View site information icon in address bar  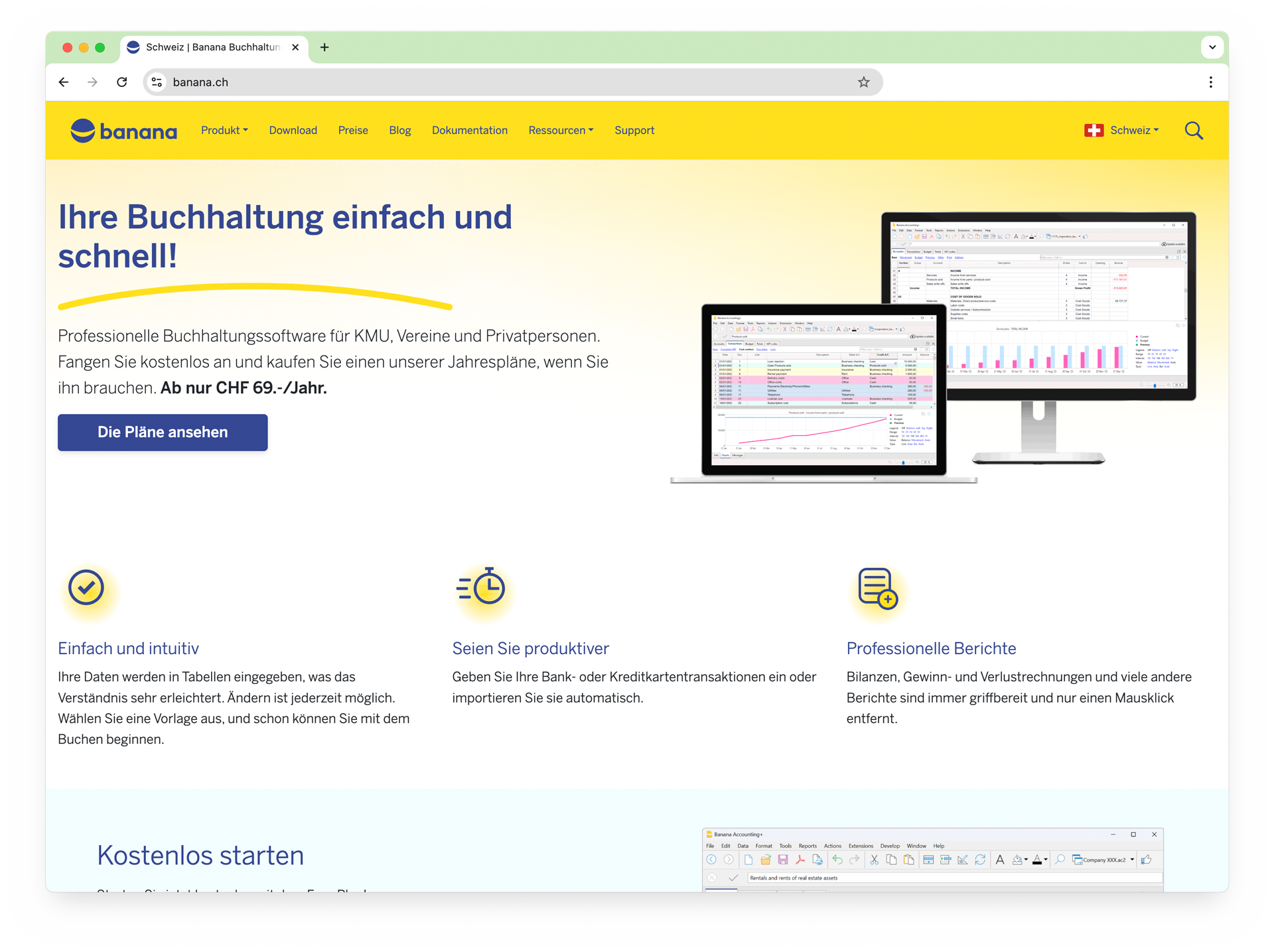point(157,82)
